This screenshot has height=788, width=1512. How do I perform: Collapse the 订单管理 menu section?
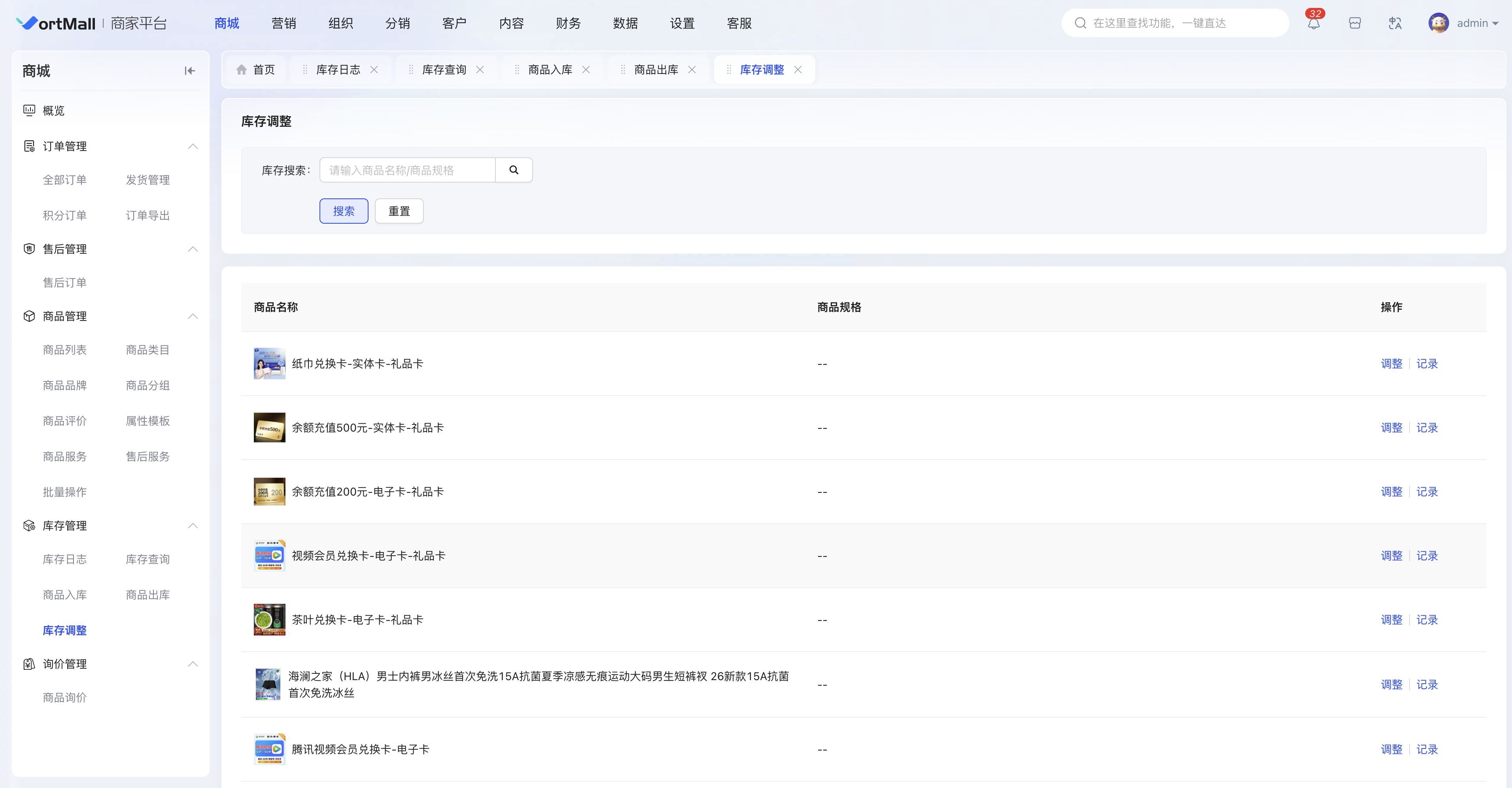pos(193,146)
